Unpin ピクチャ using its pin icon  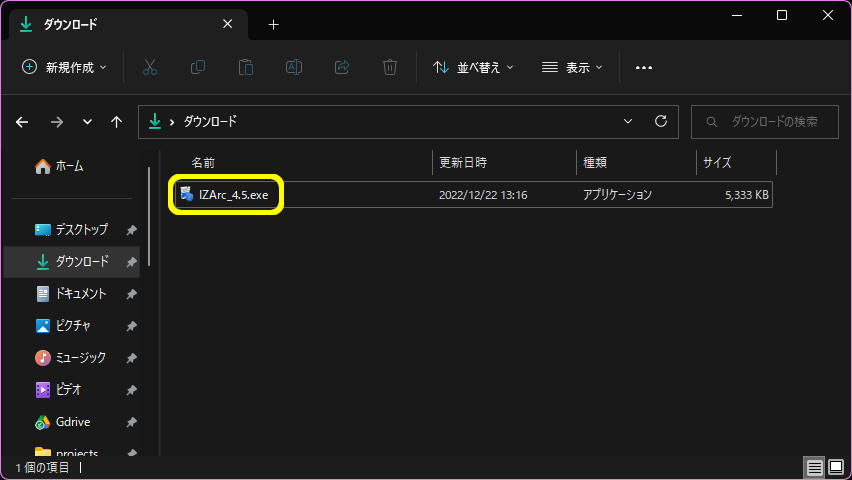point(131,326)
